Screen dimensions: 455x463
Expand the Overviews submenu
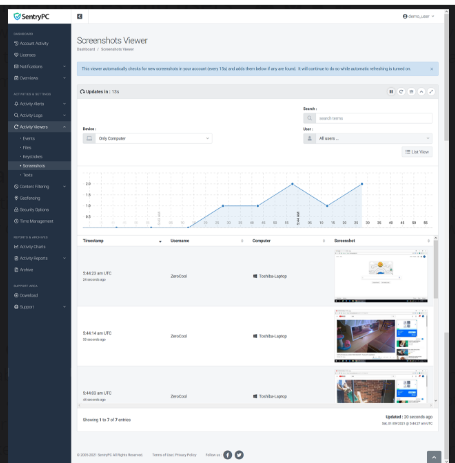click(39, 78)
